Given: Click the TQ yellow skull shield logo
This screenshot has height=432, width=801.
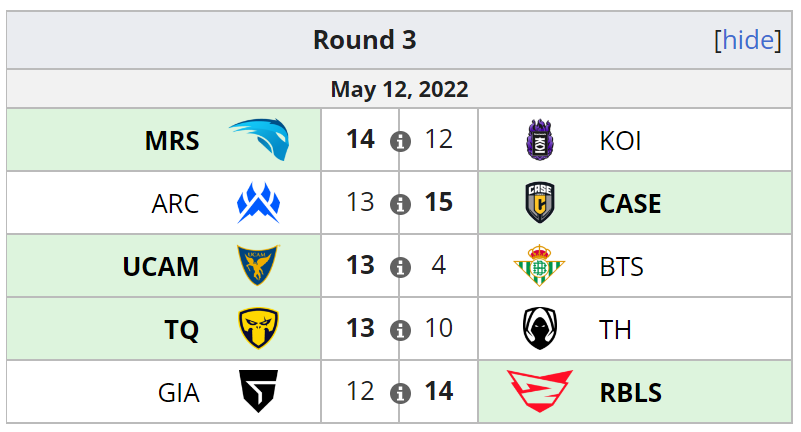Looking at the screenshot, I should click(258, 328).
